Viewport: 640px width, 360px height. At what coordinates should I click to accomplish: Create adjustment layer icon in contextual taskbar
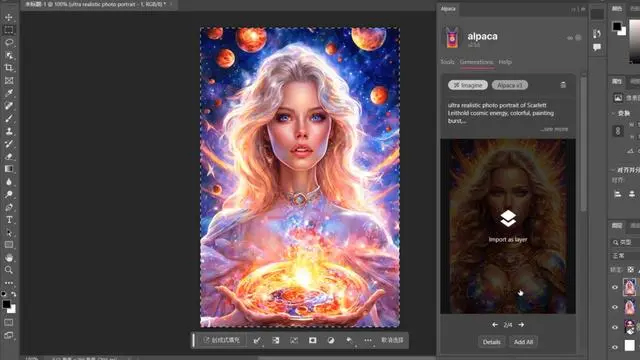pyautogui.click(x=331, y=340)
